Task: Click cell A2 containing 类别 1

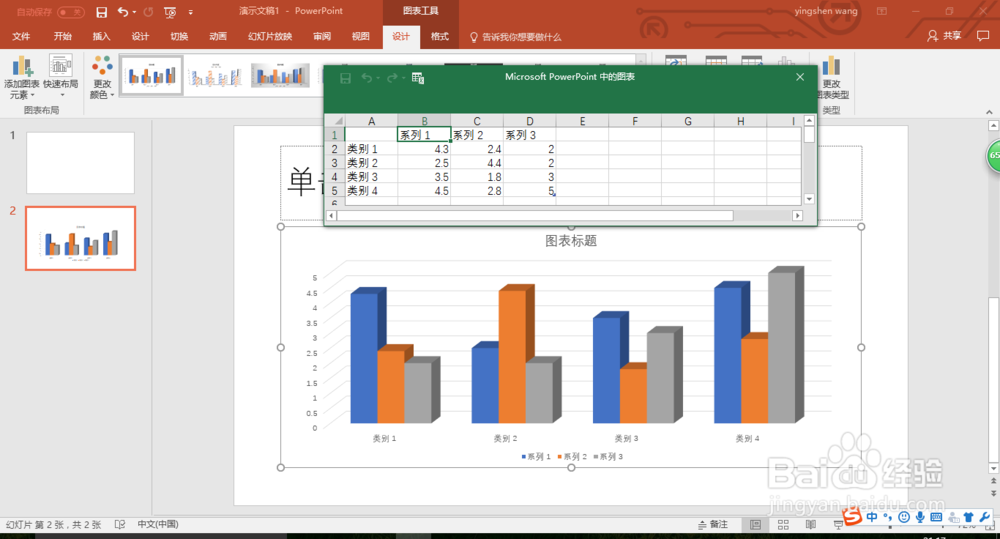Action: (371, 149)
